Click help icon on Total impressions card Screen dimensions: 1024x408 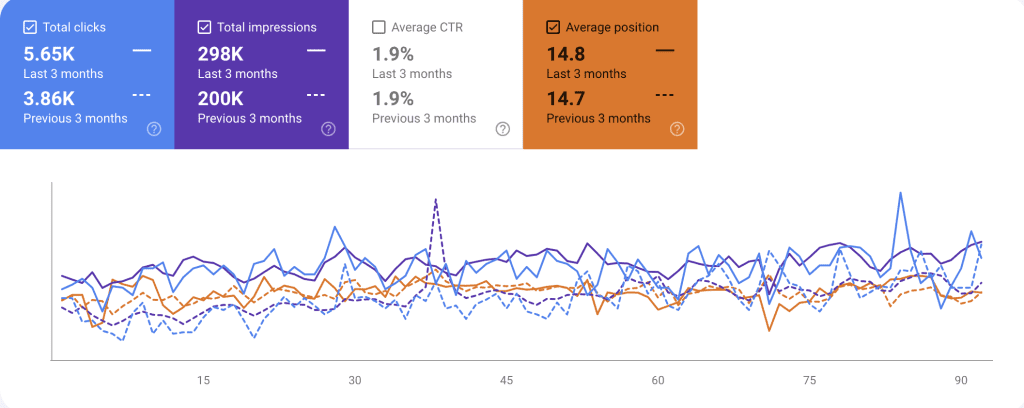(329, 129)
